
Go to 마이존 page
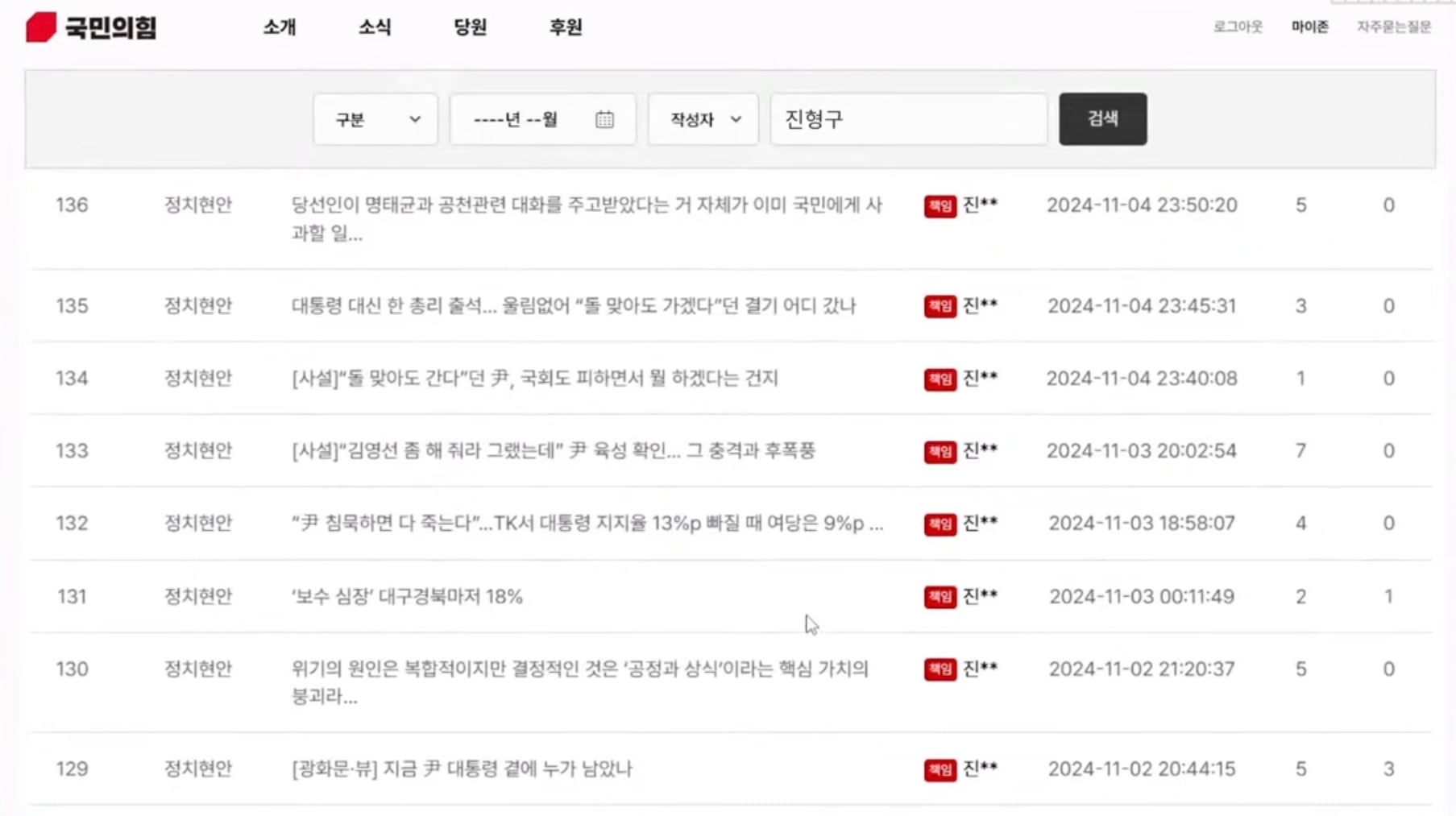coord(1310,27)
